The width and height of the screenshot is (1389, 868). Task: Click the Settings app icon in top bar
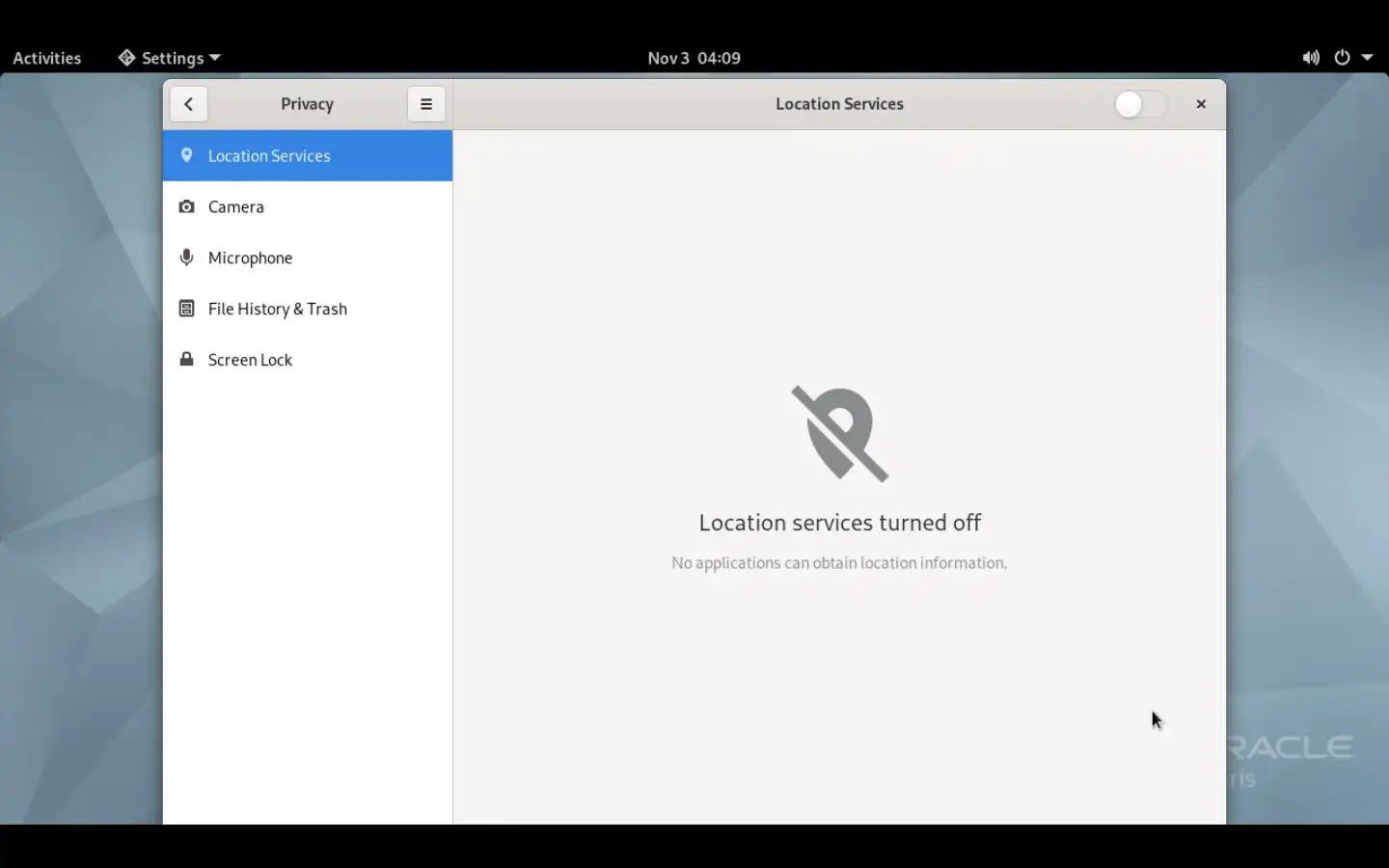pyautogui.click(x=126, y=58)
